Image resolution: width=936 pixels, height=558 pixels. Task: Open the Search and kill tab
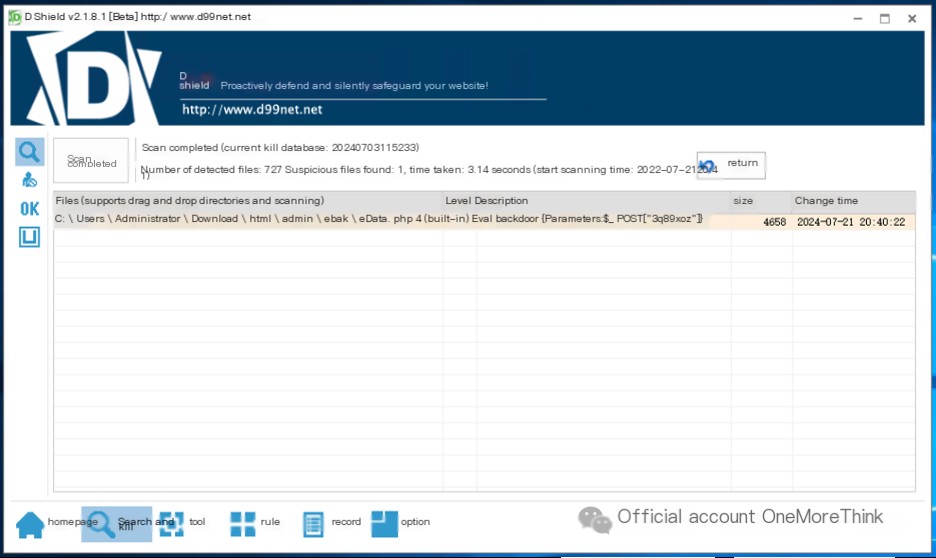[116, 523]
